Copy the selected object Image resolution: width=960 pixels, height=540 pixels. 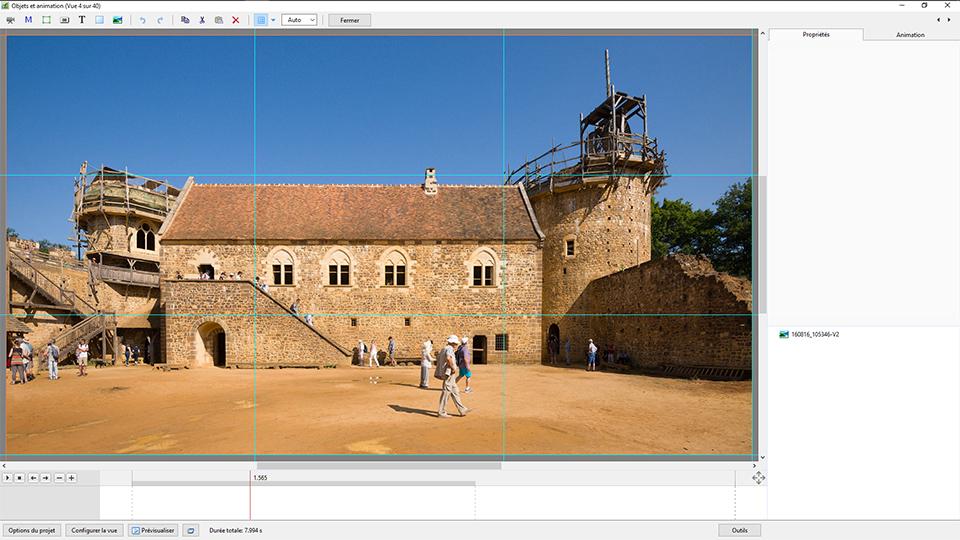click(x=185, y=20)
